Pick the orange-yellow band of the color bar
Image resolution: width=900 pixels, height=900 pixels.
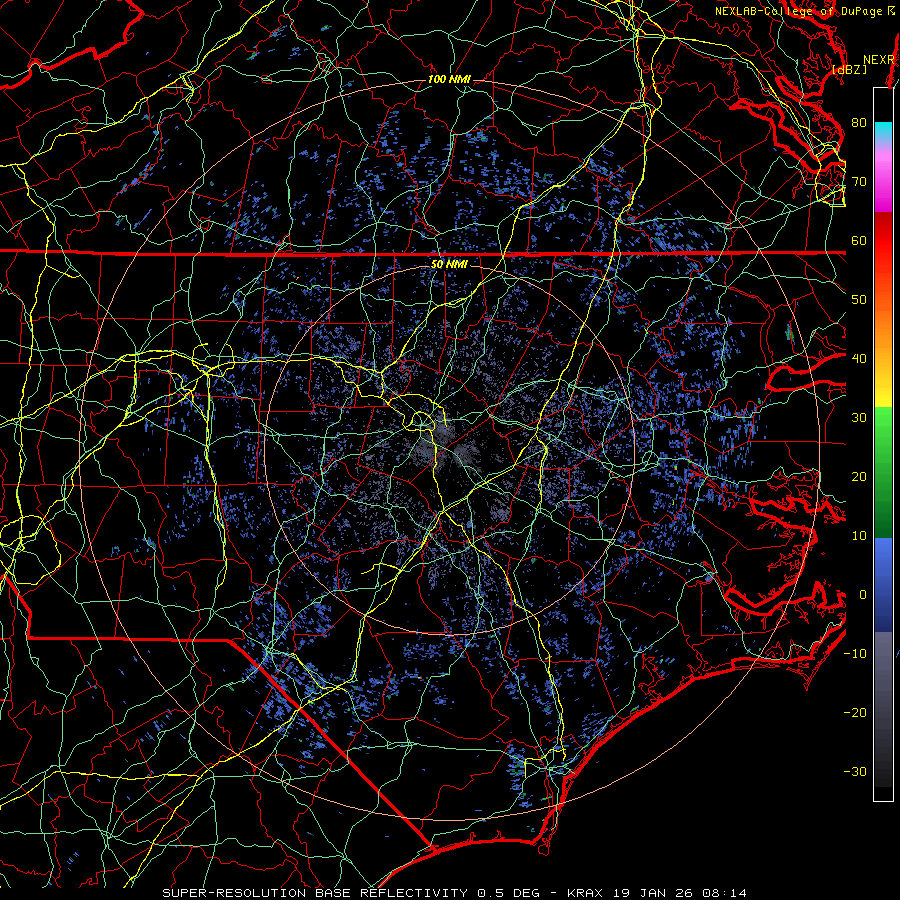[883, 353]
